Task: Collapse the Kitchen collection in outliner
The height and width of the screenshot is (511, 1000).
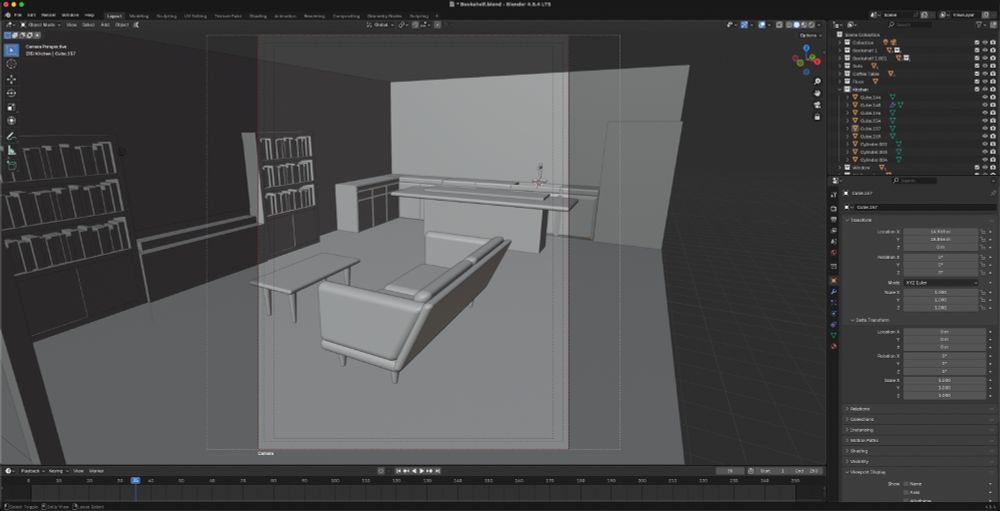Action: click(x=841, y=89)
